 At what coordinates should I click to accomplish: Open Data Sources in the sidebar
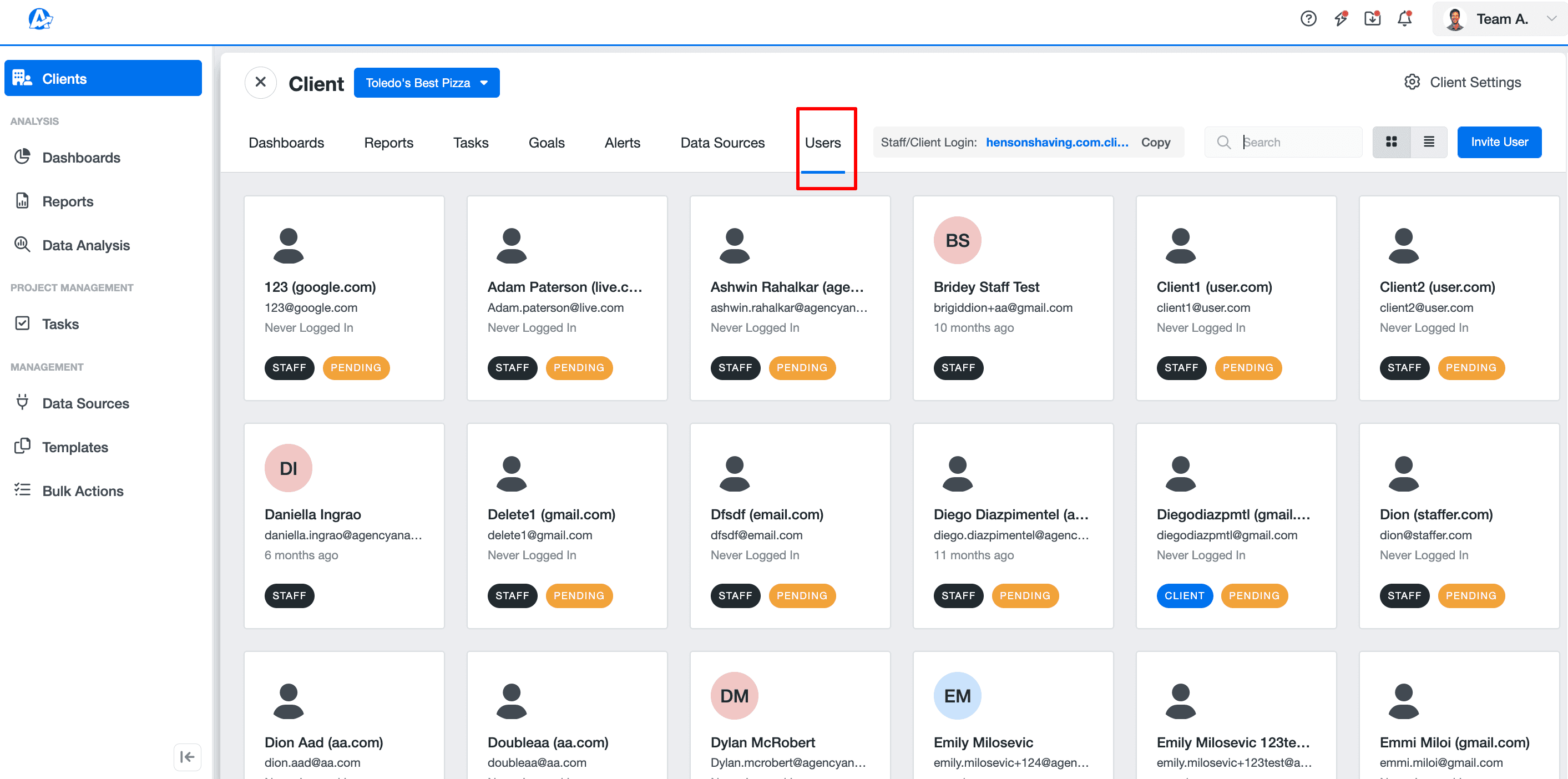pos(85,403)
